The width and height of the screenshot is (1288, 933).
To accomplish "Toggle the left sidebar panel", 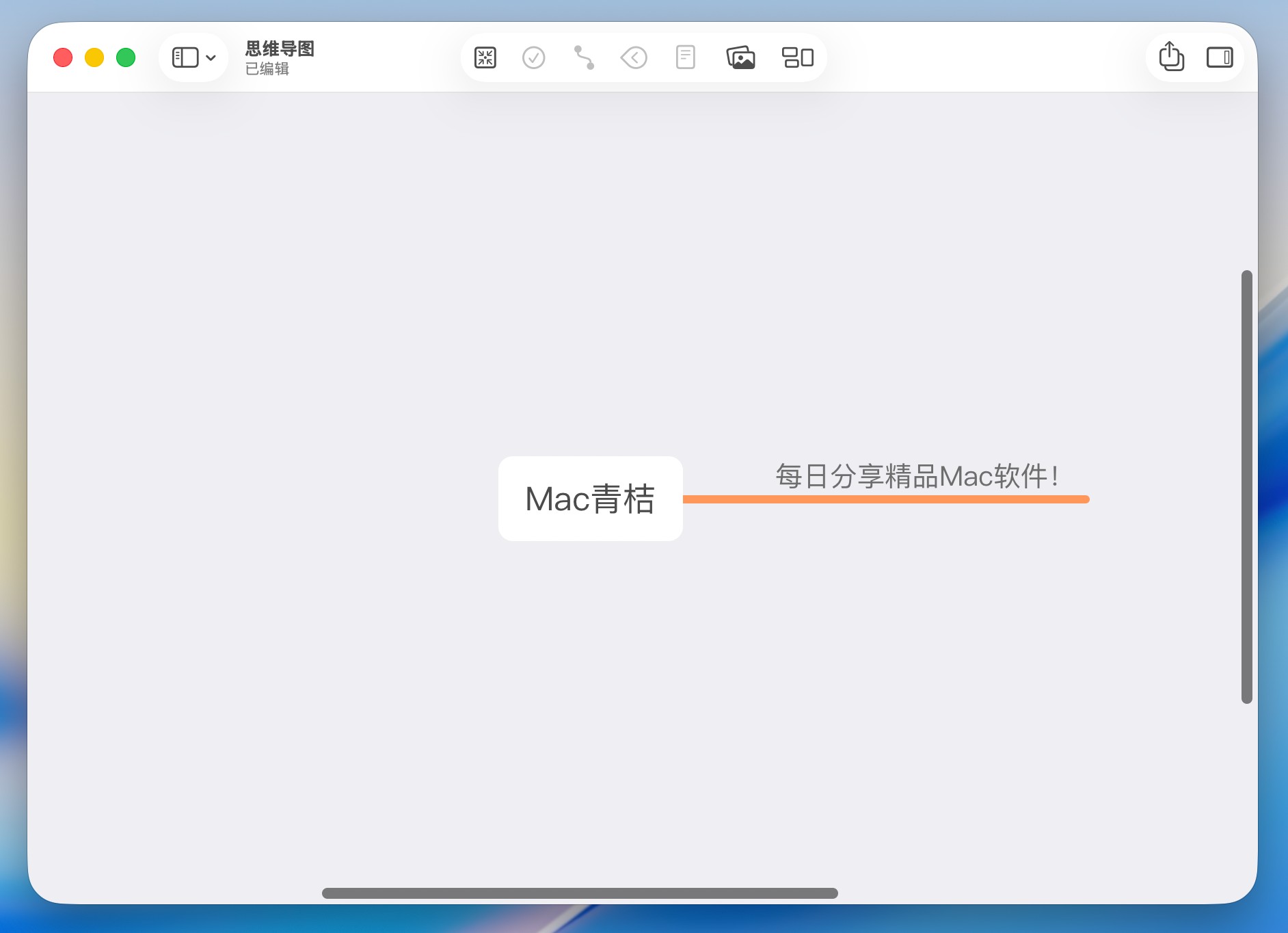I will [x=185, y=57].
